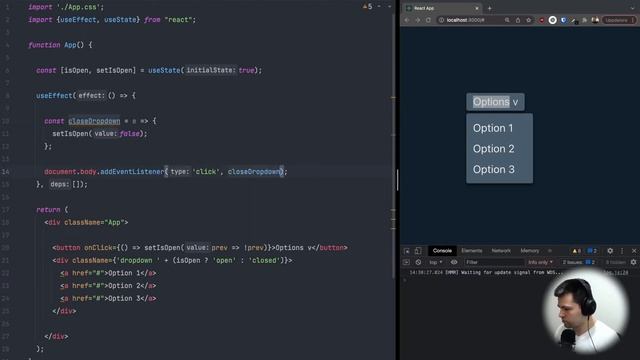Open DevTools settings gear
Viewport: 640px width, 360px height.
610,251
